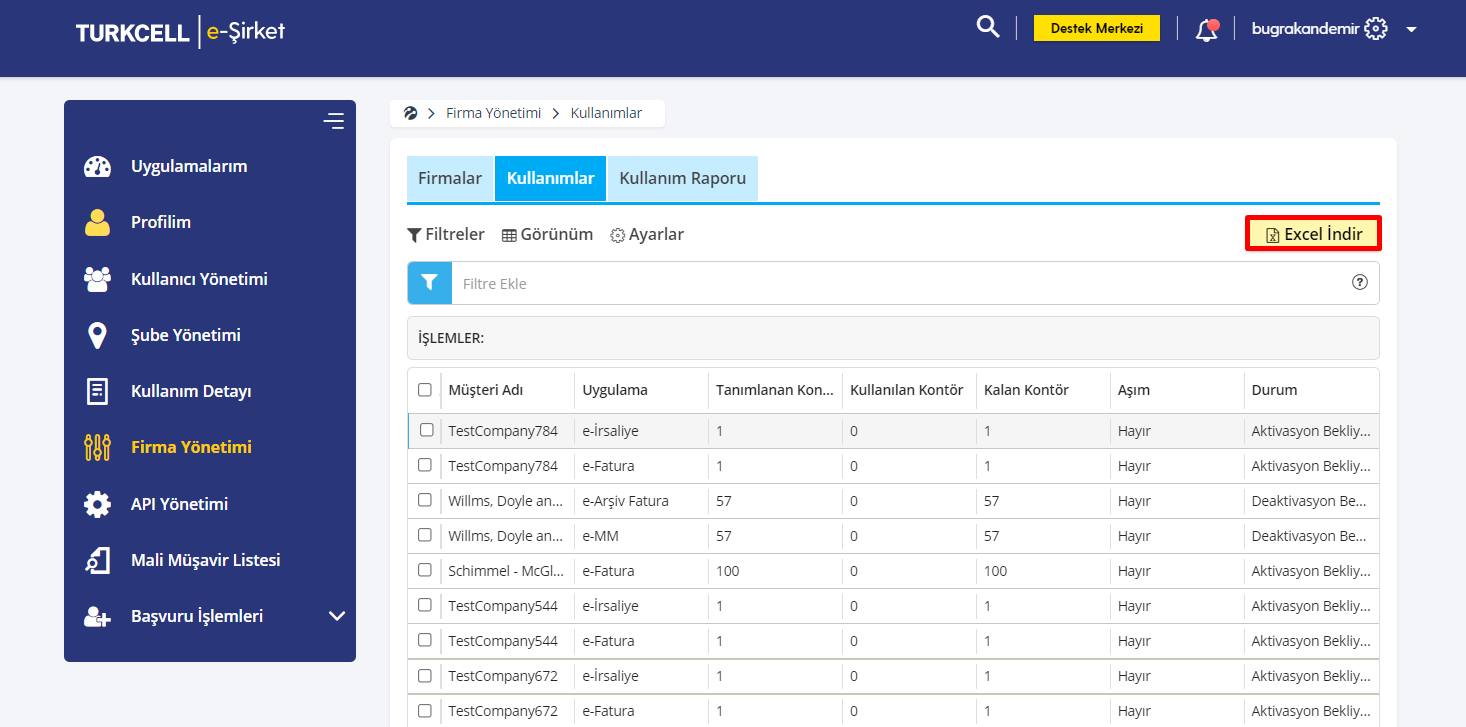The width and height of the screenshot is (1466, 727).
Task: Click the Kullanım Detayı document icon
Action: (x=97, y=391)
